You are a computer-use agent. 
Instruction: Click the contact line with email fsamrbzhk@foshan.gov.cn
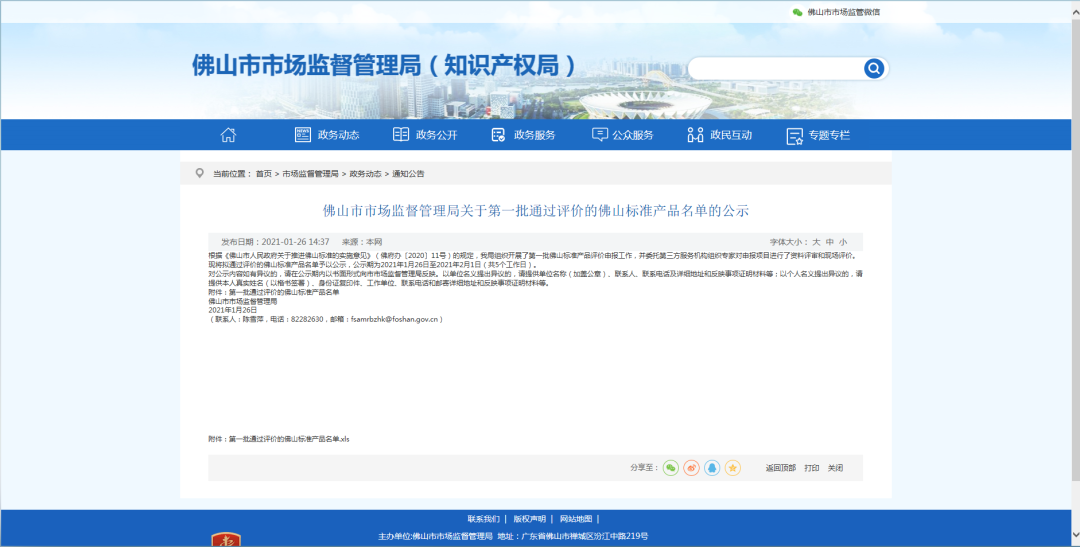point(326,320)
